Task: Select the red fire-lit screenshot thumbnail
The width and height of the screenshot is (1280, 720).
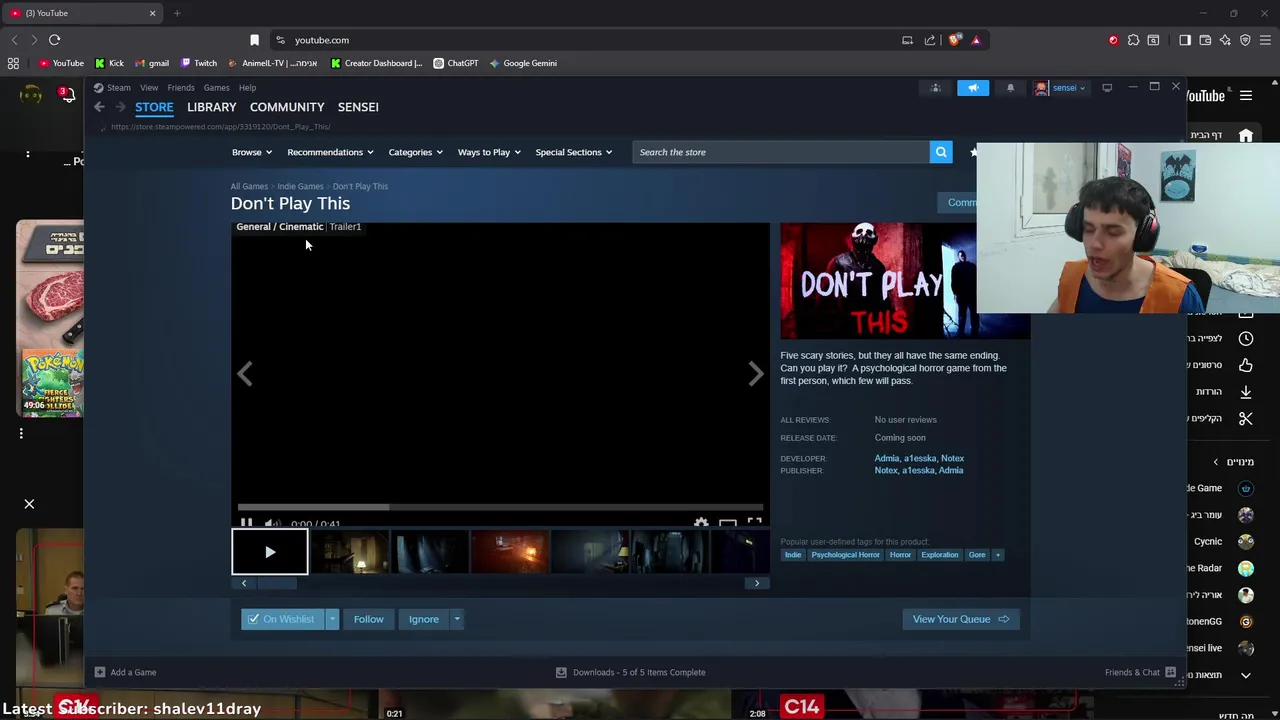Action: (x=509, y=552)
